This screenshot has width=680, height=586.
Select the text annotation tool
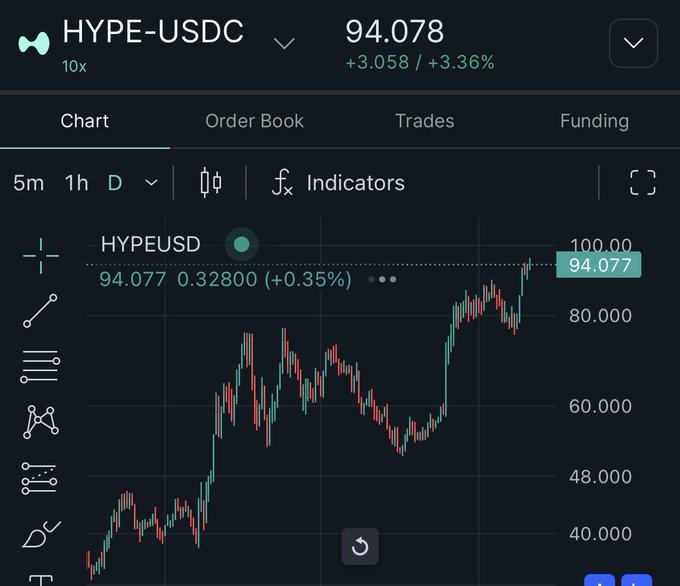[41, 580]
